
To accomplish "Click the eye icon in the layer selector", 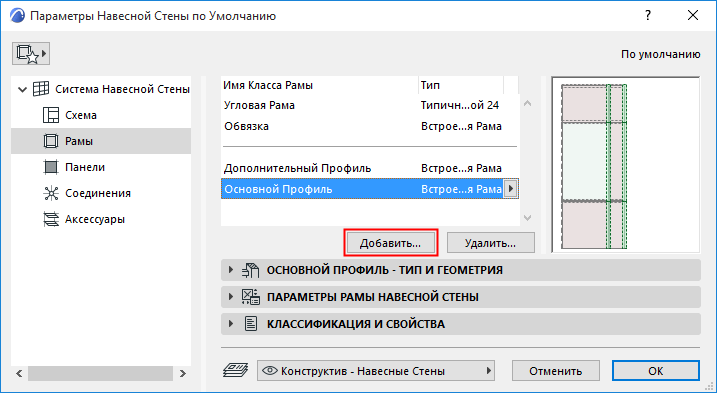I will [271, 371].
